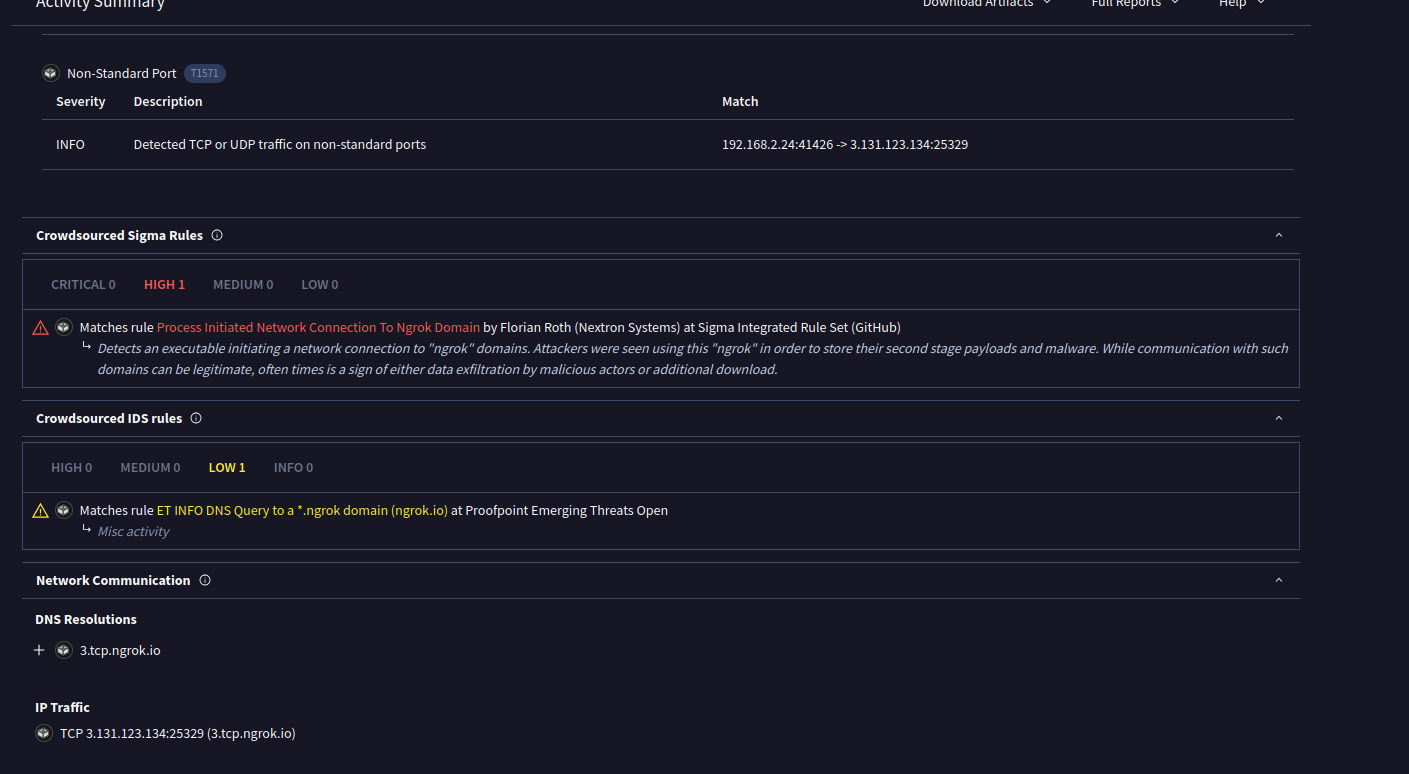
Task: Click sandbox icon beside the TCP IP Traffic entry
Action: pyautogui.click(x=44, y=734)
